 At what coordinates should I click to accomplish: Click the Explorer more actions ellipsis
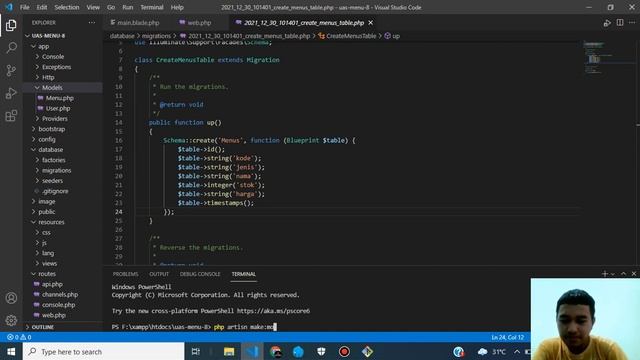[91, 23]
